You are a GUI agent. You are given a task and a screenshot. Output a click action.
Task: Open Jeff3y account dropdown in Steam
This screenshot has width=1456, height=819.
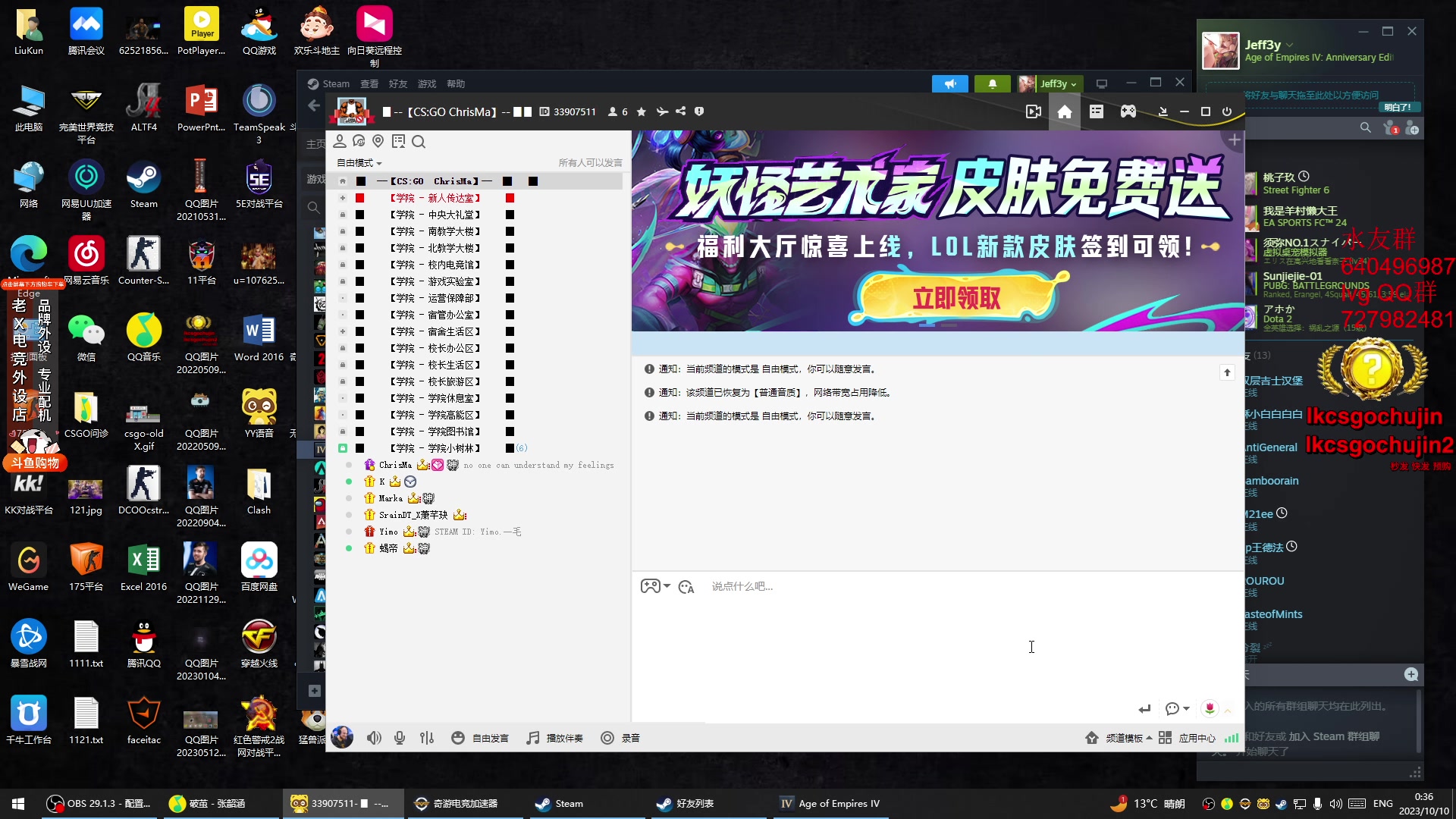[x=1050, y=83]
